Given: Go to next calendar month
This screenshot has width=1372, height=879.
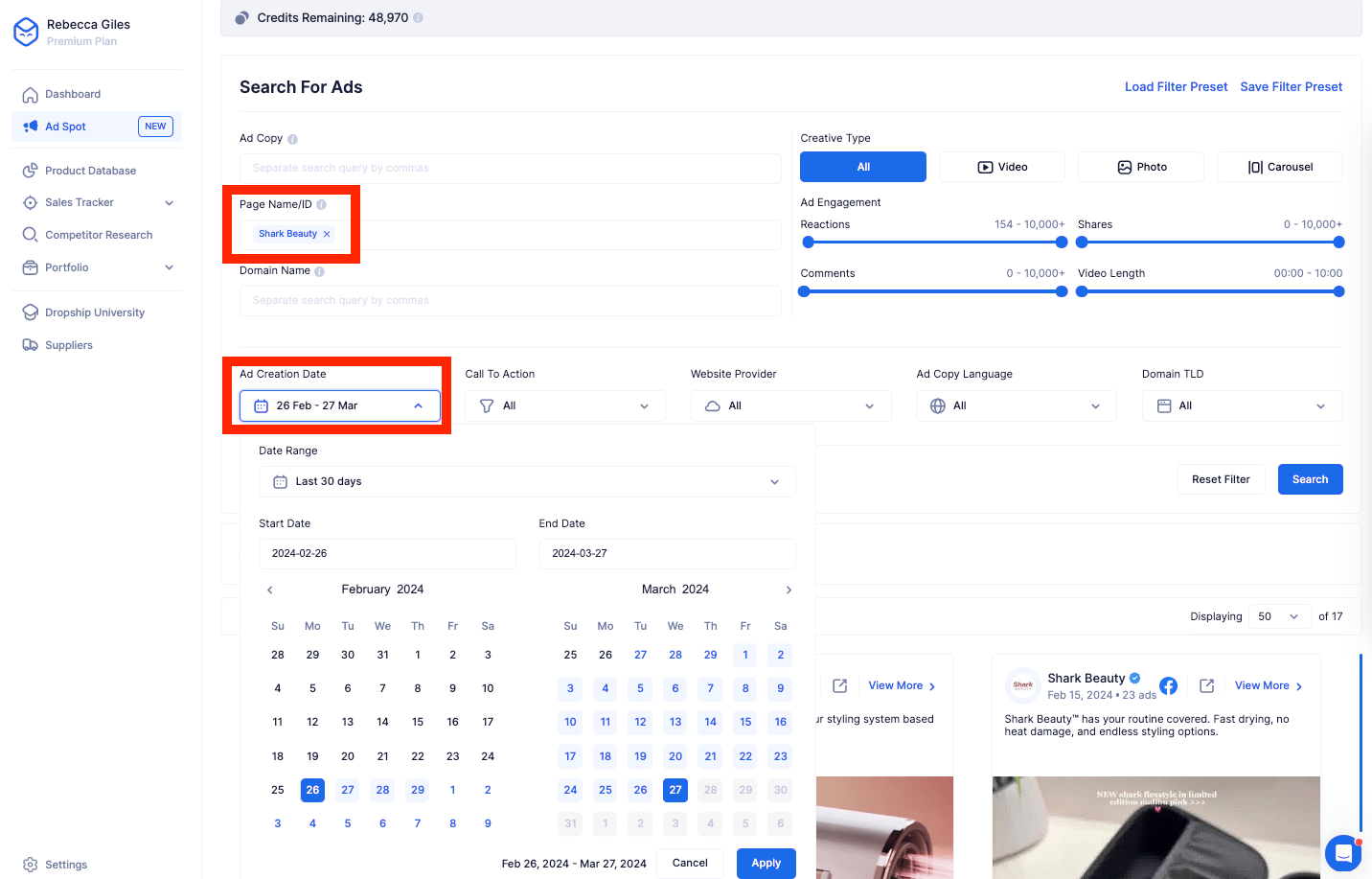Looking at the screenshot, I should click(789, 590).
